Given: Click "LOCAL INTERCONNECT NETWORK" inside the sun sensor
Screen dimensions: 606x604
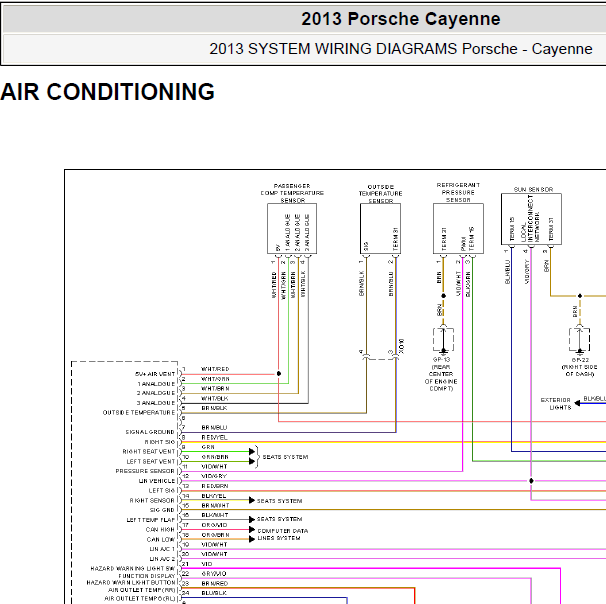Looking at the screenshot, I should pos(530,218).
